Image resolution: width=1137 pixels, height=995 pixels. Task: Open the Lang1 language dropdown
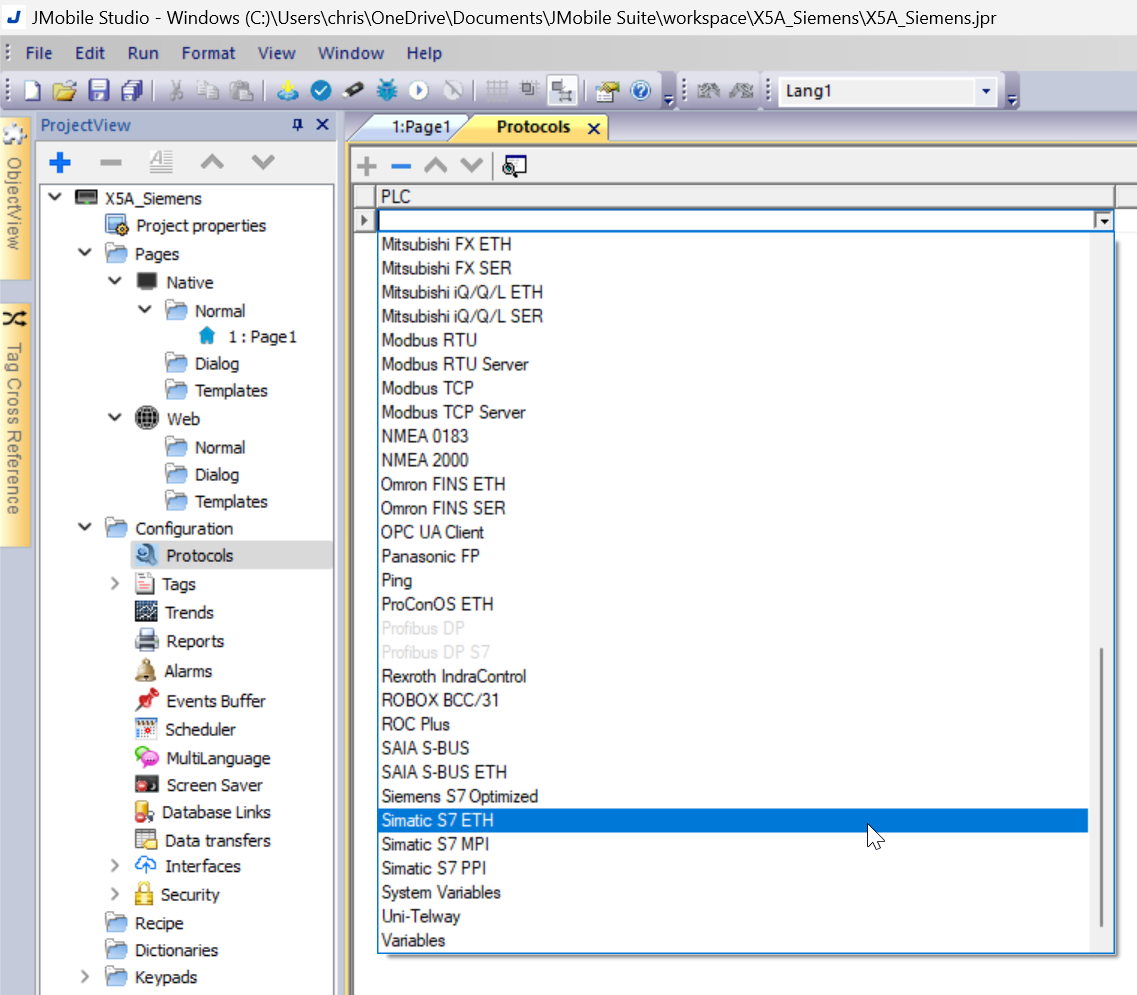tap(985, 91)
